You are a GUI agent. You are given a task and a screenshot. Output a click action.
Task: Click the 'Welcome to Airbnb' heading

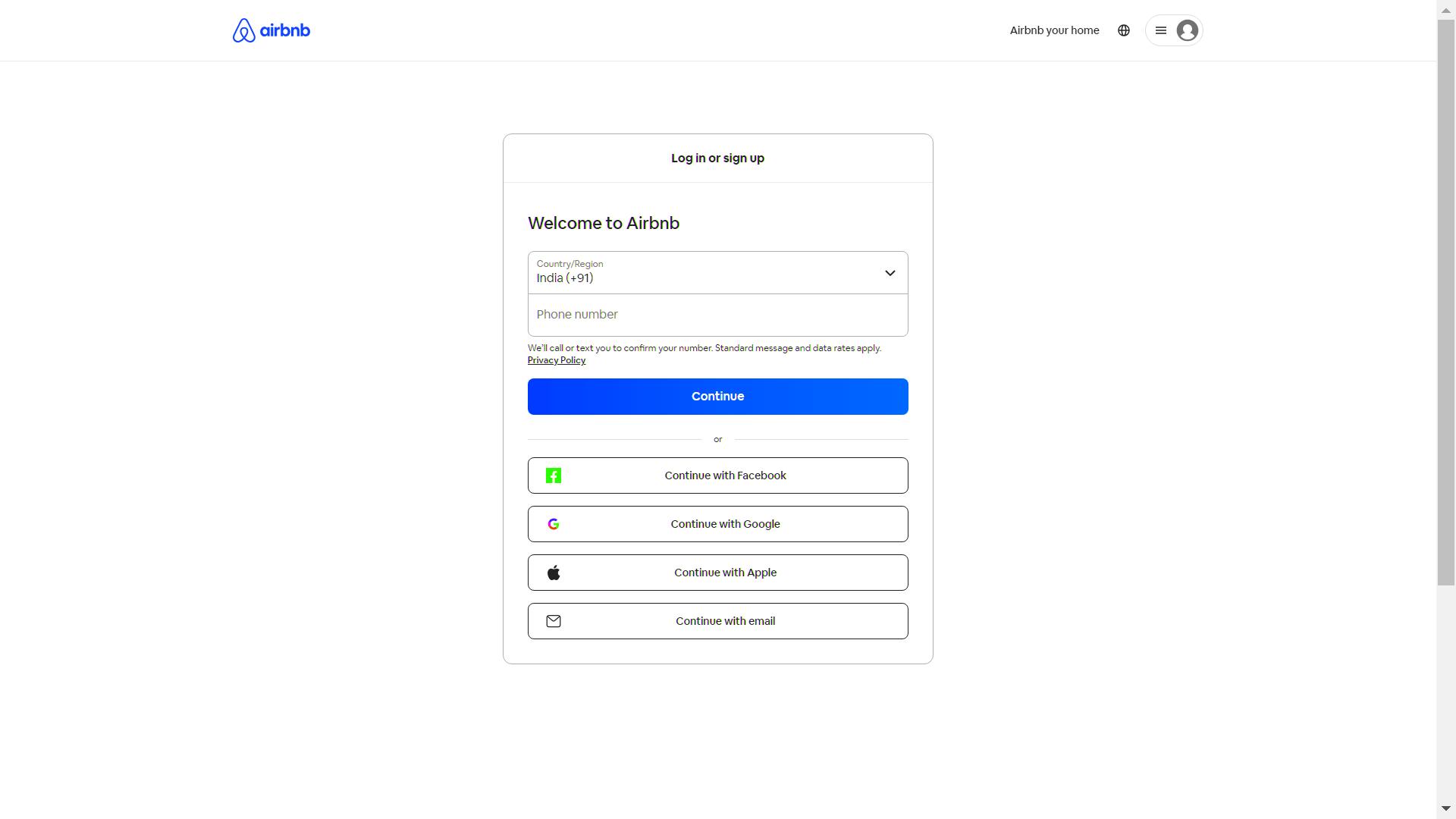coord(604,223)
